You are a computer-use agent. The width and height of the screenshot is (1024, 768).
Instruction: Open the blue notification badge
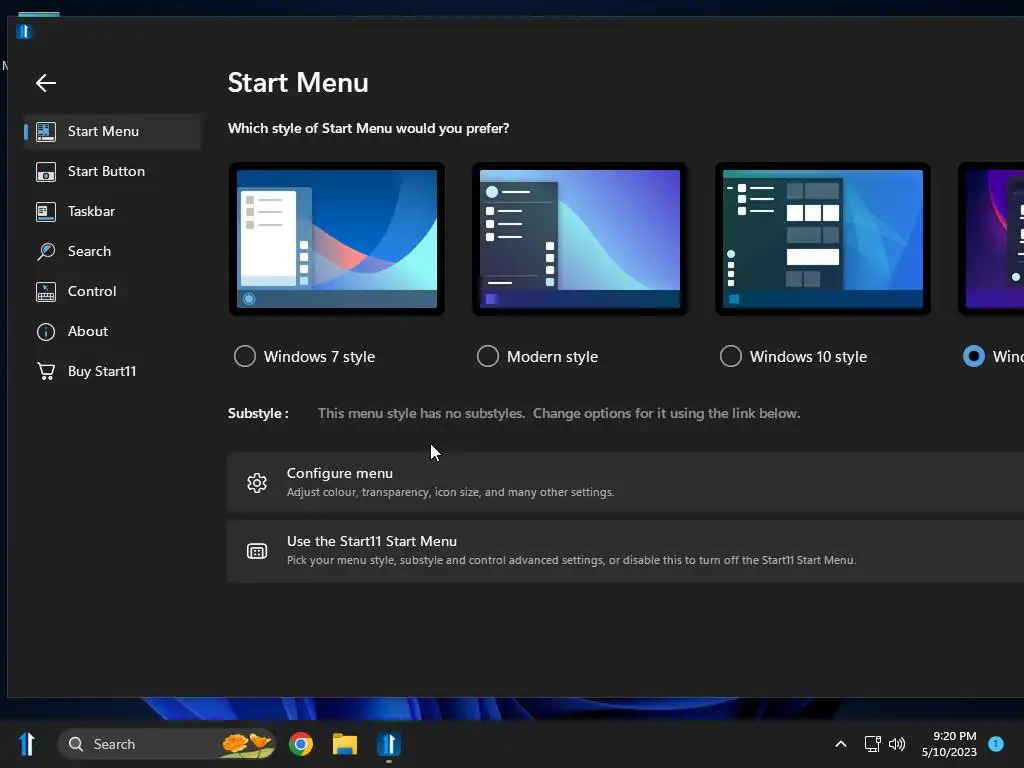coord(996,744)
